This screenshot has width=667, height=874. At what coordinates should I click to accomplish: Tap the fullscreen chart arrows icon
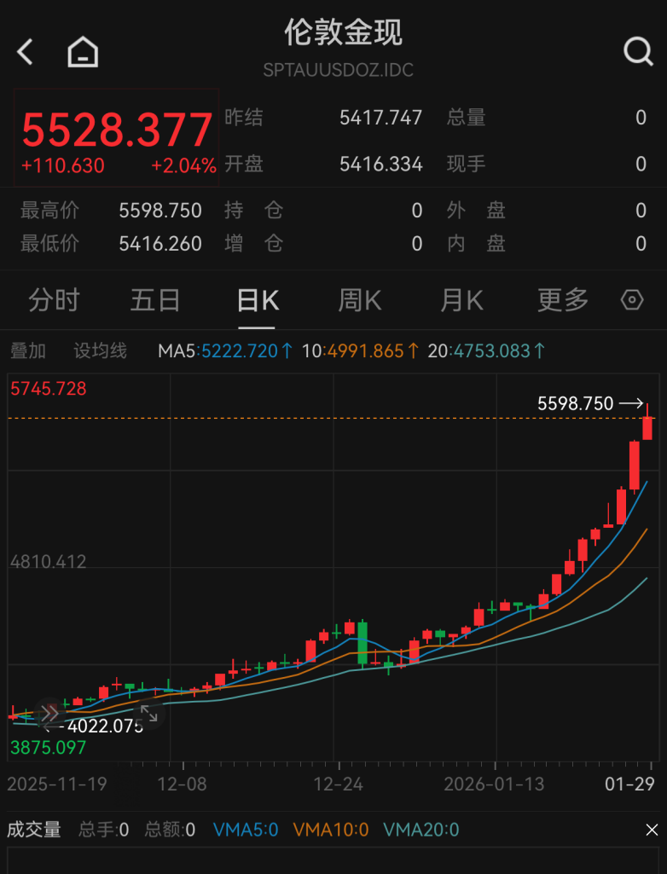tap(148, 714)
